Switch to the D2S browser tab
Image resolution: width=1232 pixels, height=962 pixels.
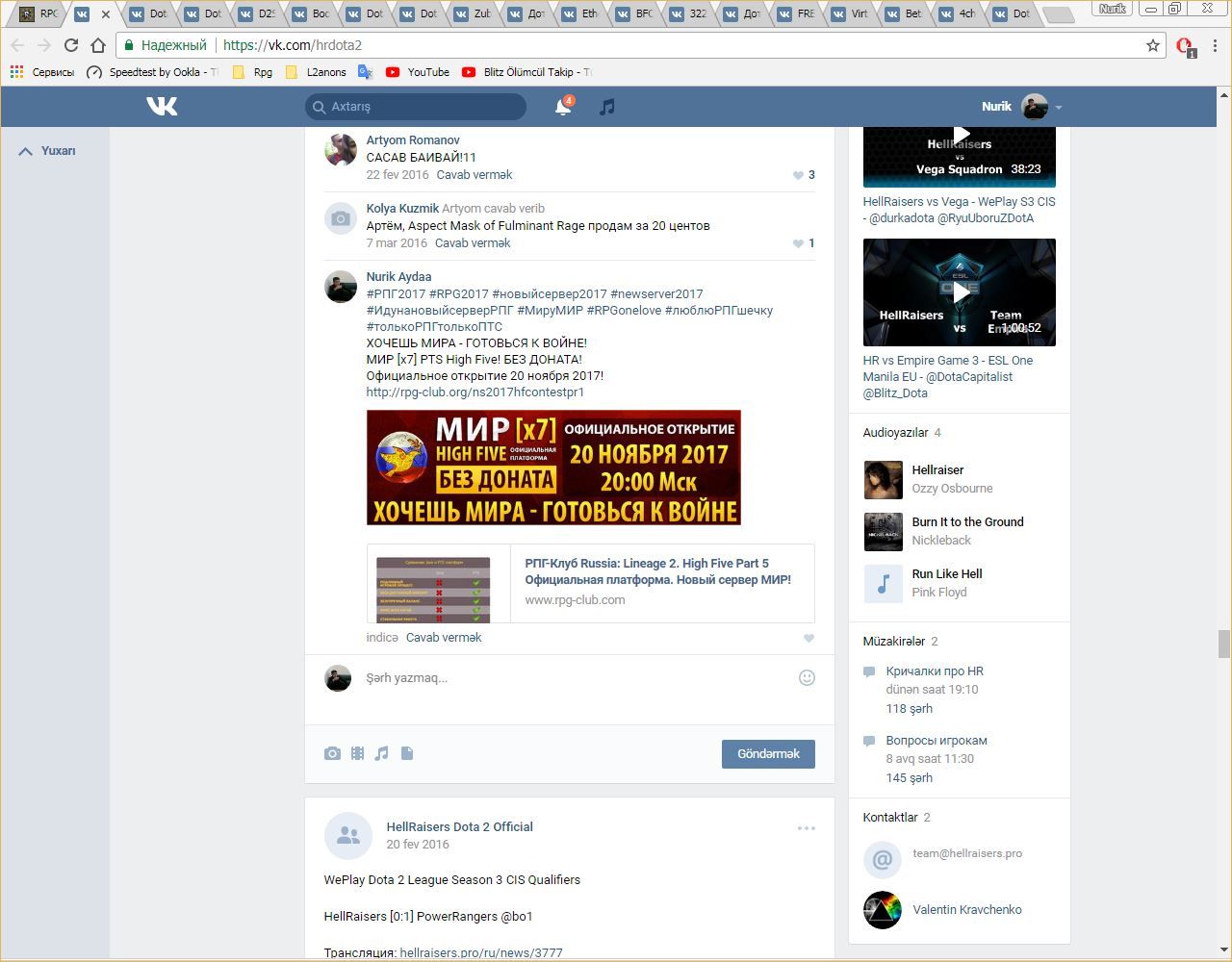pyautogui.click(x=256, y=13)
